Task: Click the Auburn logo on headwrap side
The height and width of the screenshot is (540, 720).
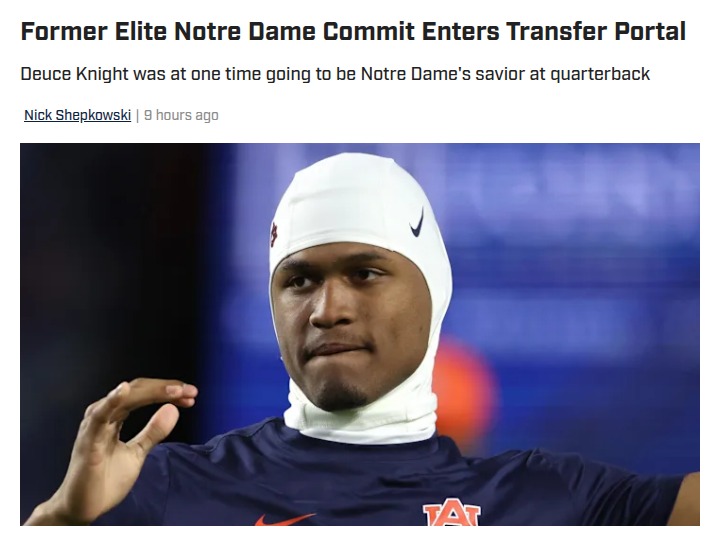Action: tap(274, 235)
